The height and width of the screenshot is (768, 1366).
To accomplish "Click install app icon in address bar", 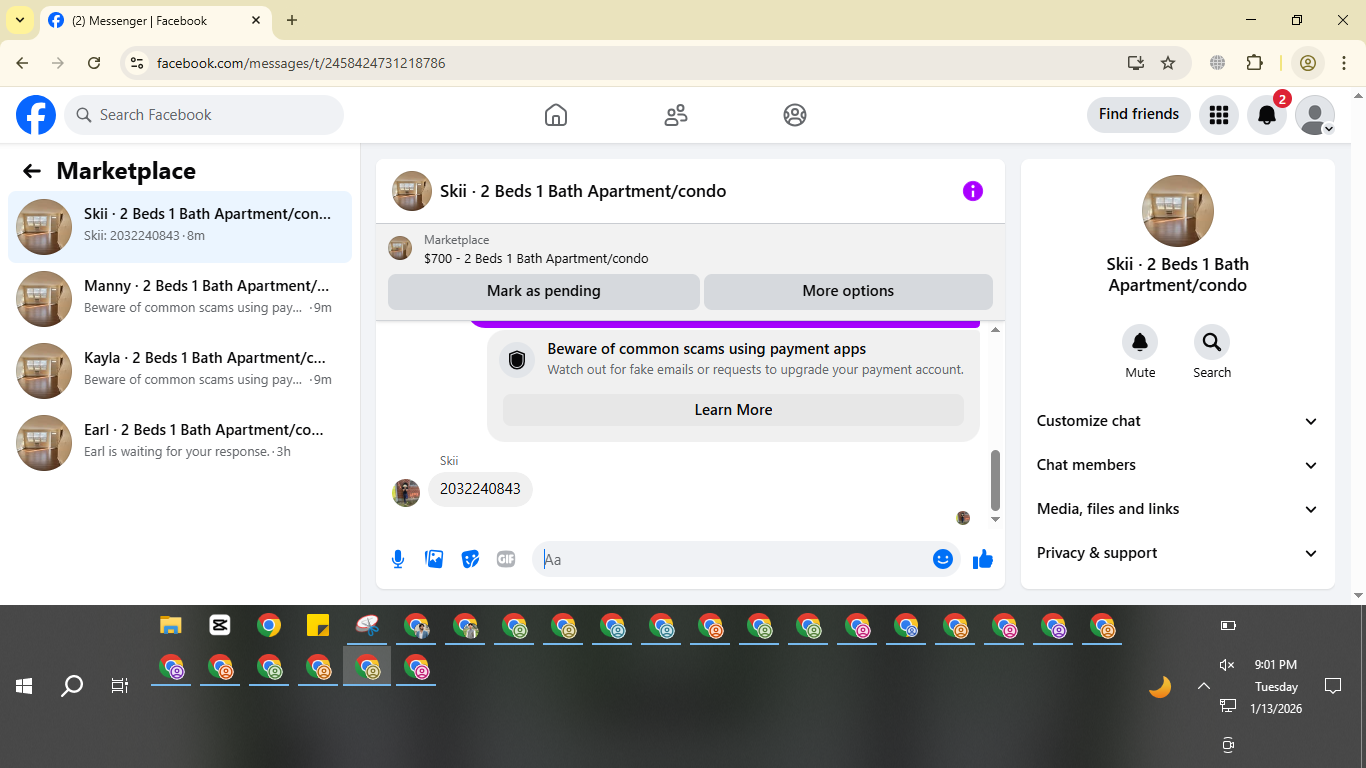I will point(1135,63).
